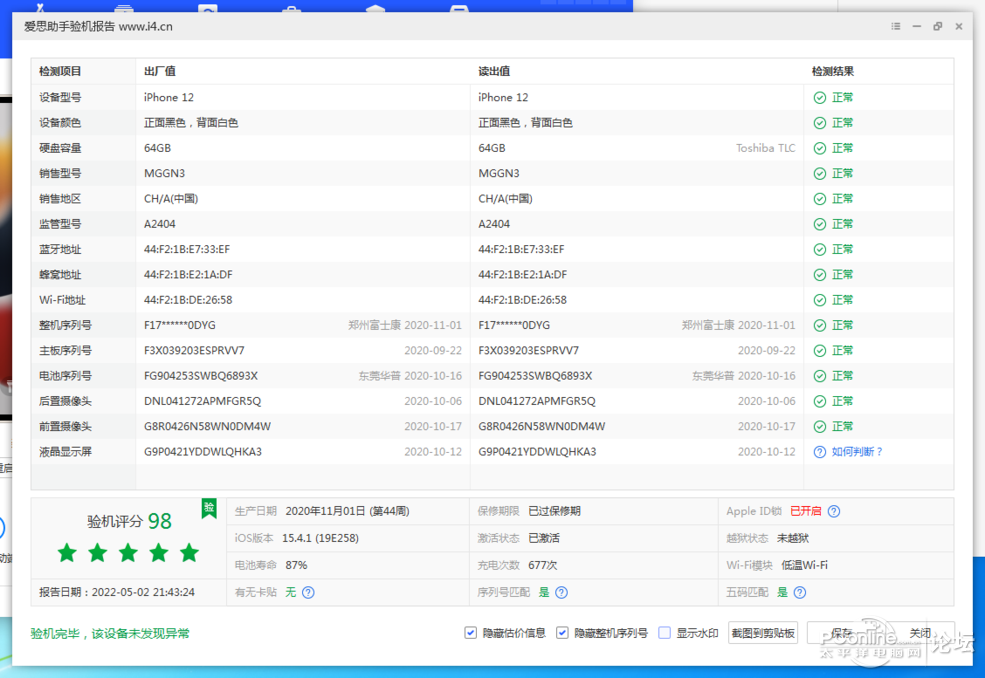Click the 检测项目 column header
985x678 pixels.
60,71
